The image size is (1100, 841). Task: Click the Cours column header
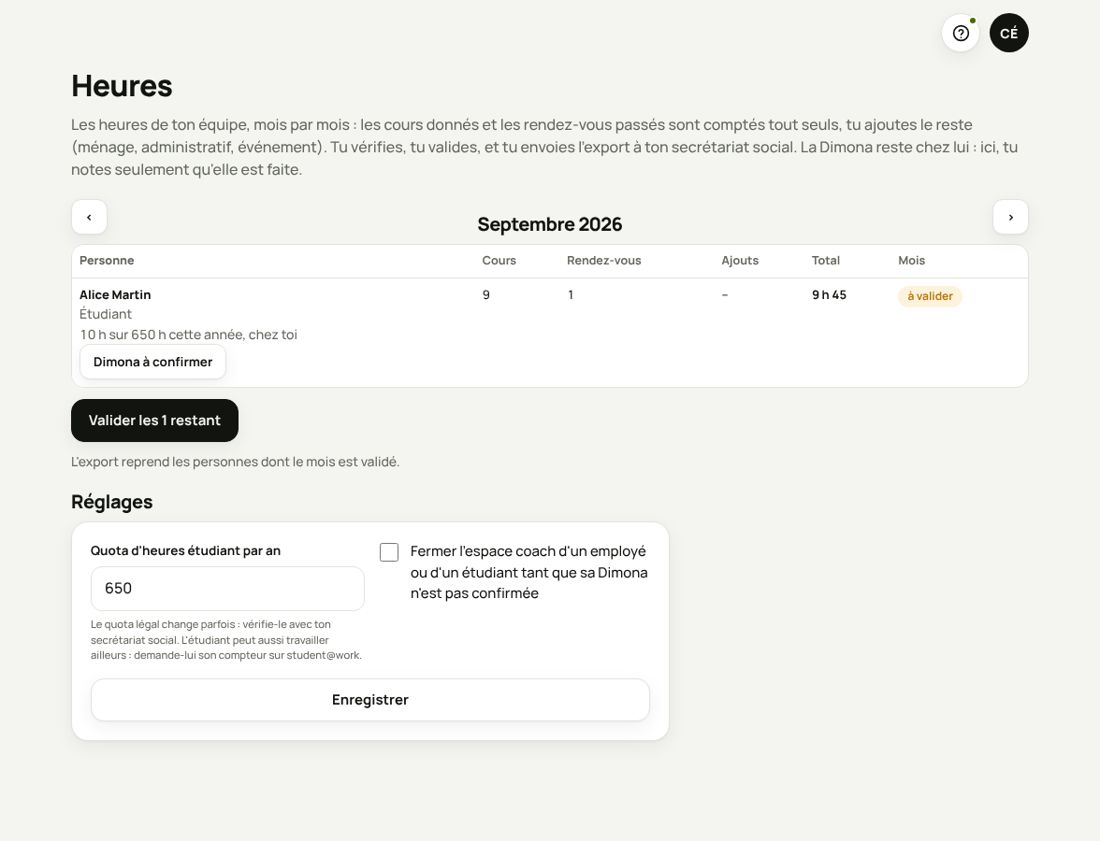coord(499,260)
